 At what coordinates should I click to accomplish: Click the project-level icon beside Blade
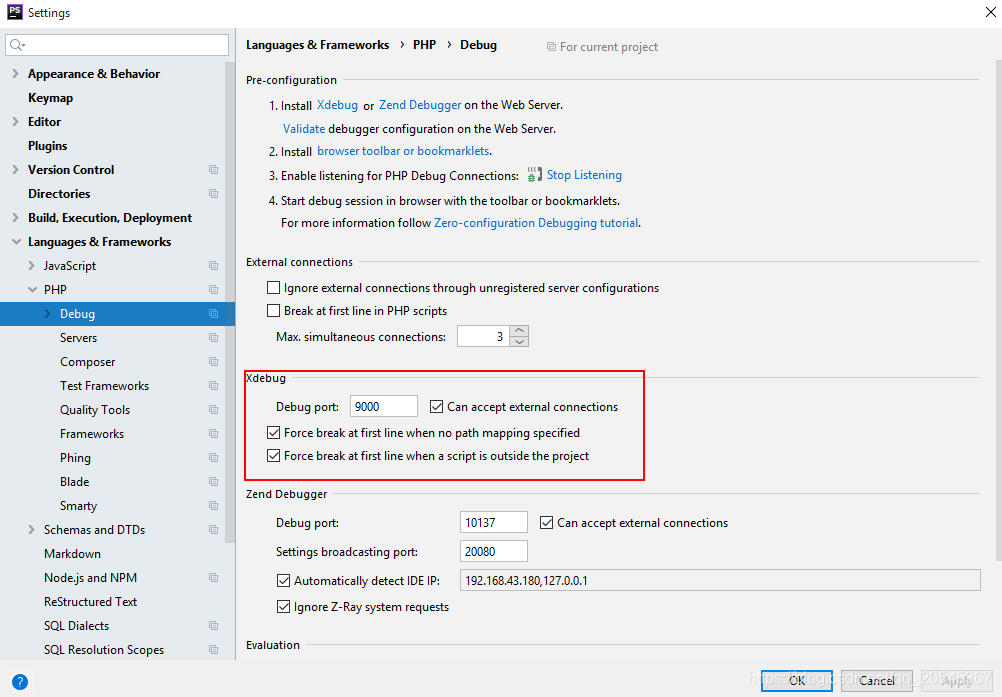click(x=213, y=482)
